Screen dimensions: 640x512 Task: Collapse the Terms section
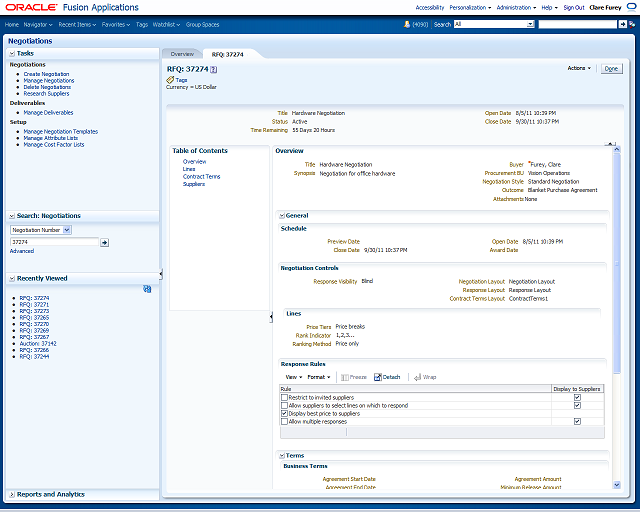tap(282, 456)
